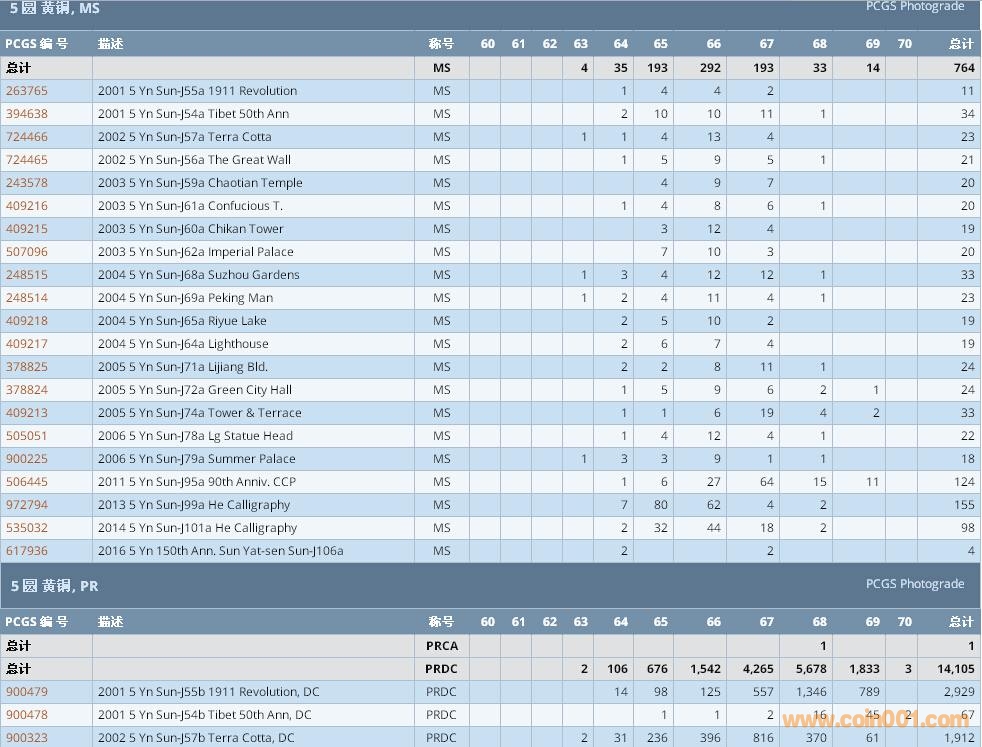Viewport: 982px width, 747px height.
Task: Select PCGS number 243578
Action: coord(27,183)
